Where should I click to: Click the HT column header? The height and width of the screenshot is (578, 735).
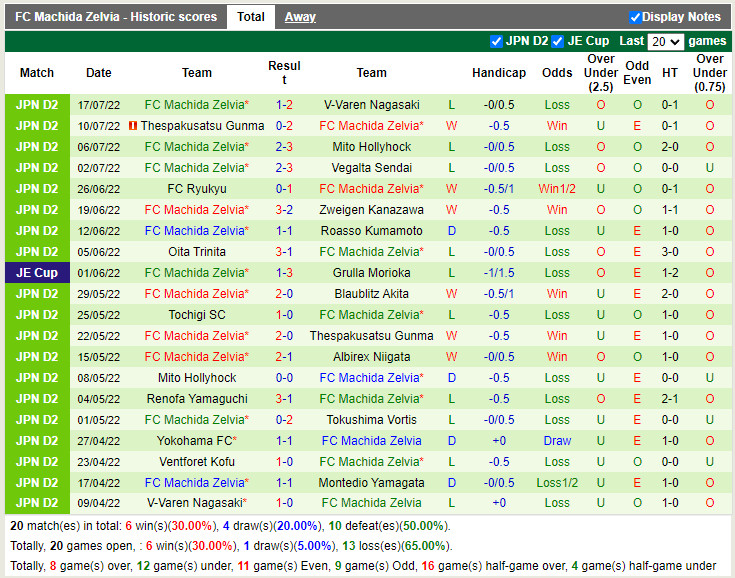tap(669, 73)
